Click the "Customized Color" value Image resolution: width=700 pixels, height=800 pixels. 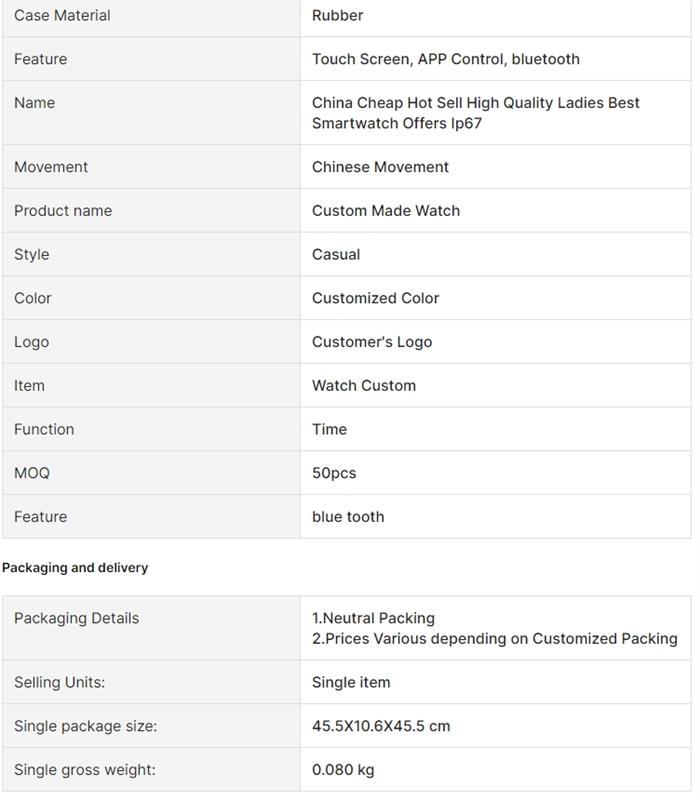(x=375, y=298)
